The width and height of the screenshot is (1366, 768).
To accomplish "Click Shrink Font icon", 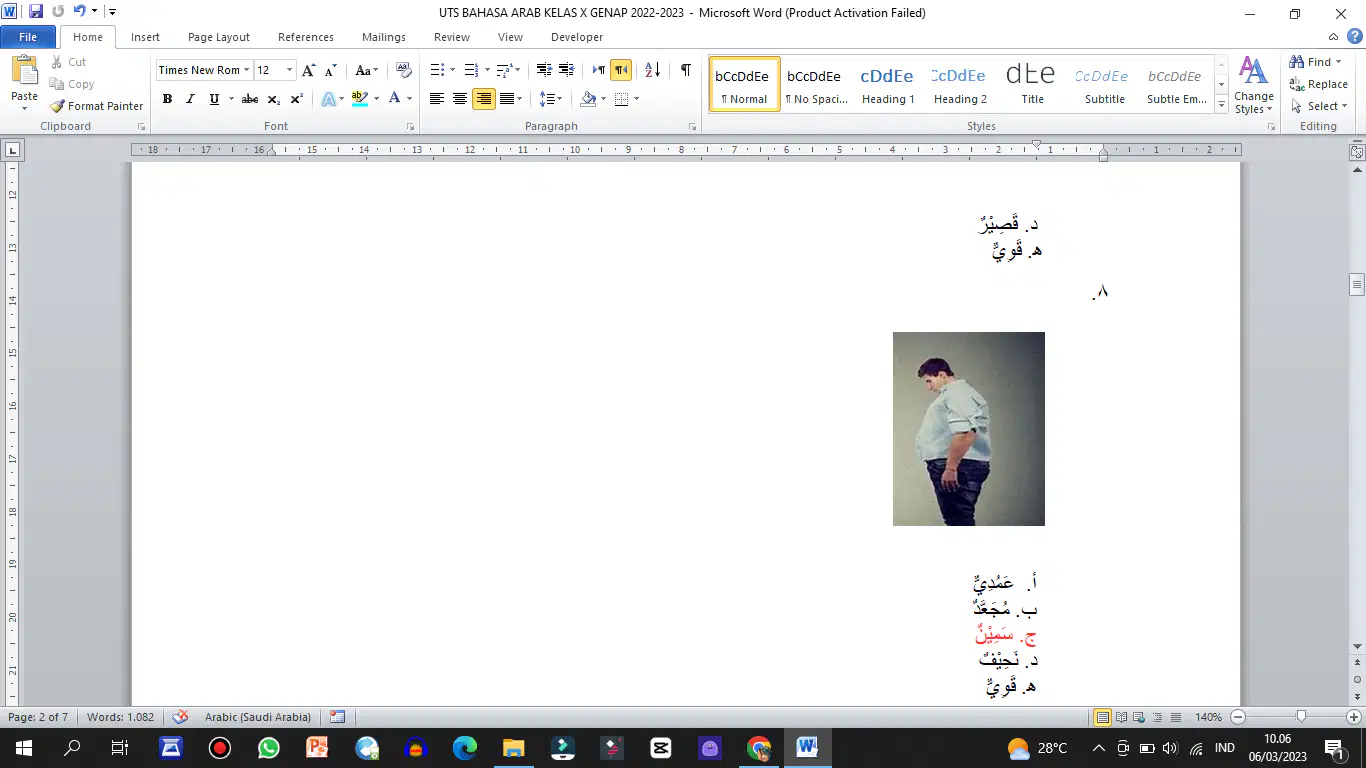I will [x=331, y=70].
